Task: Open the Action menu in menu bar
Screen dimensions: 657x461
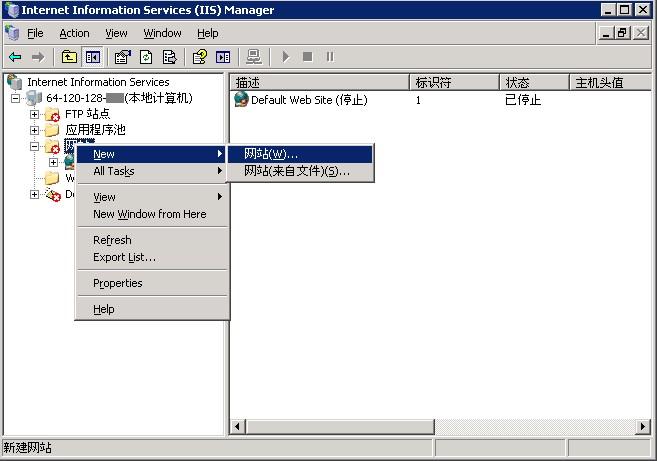Action: pyautogui.click(x=74, y=33)
